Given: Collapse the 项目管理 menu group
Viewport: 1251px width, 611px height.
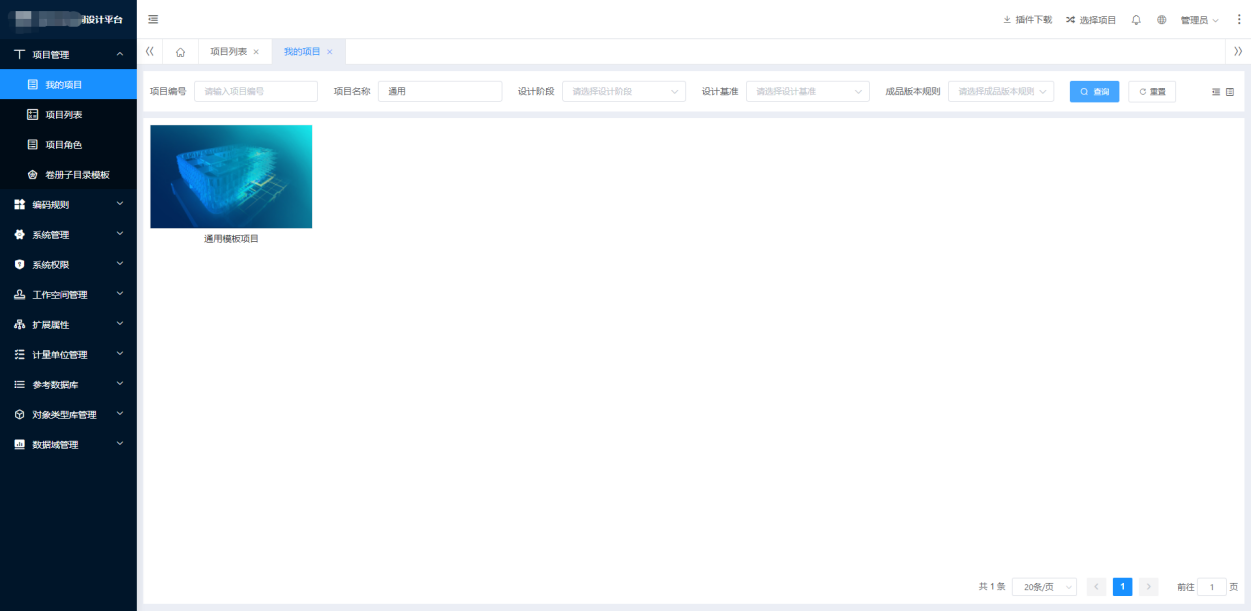Looking at the screenshot, I should pos(68,54).
